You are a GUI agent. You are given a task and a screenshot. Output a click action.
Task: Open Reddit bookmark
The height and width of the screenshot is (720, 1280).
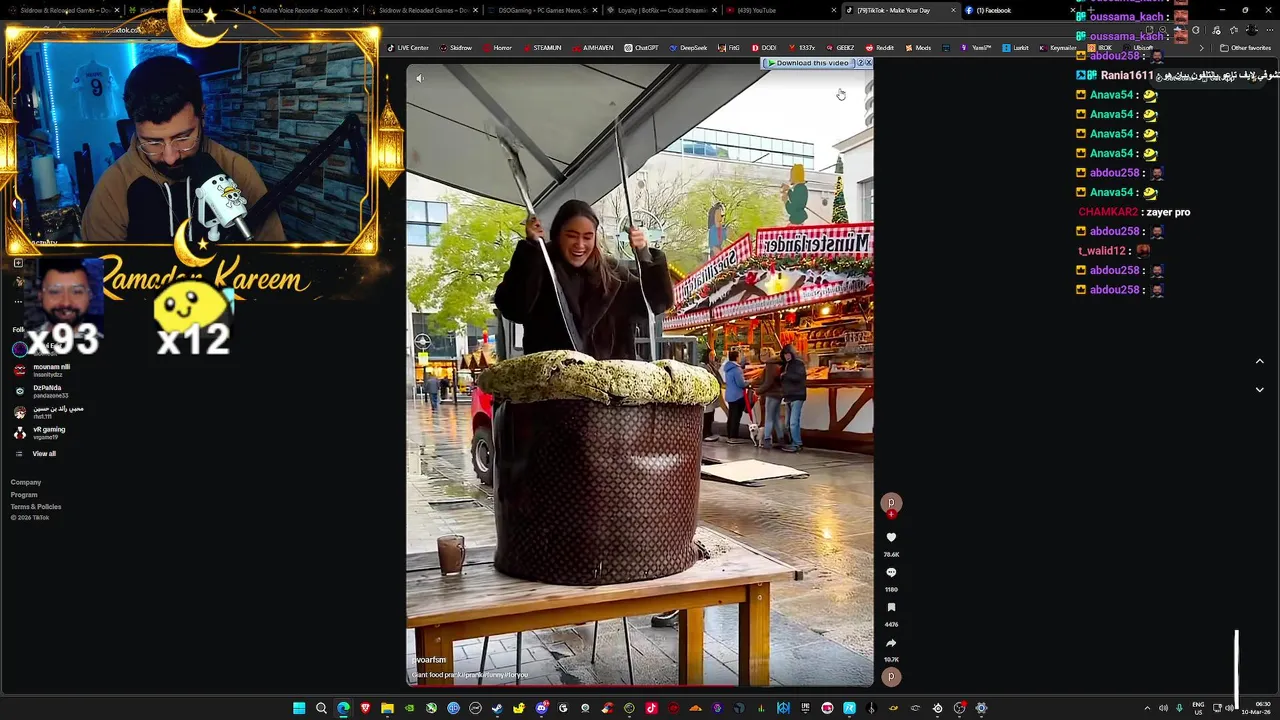pos(880,48)
